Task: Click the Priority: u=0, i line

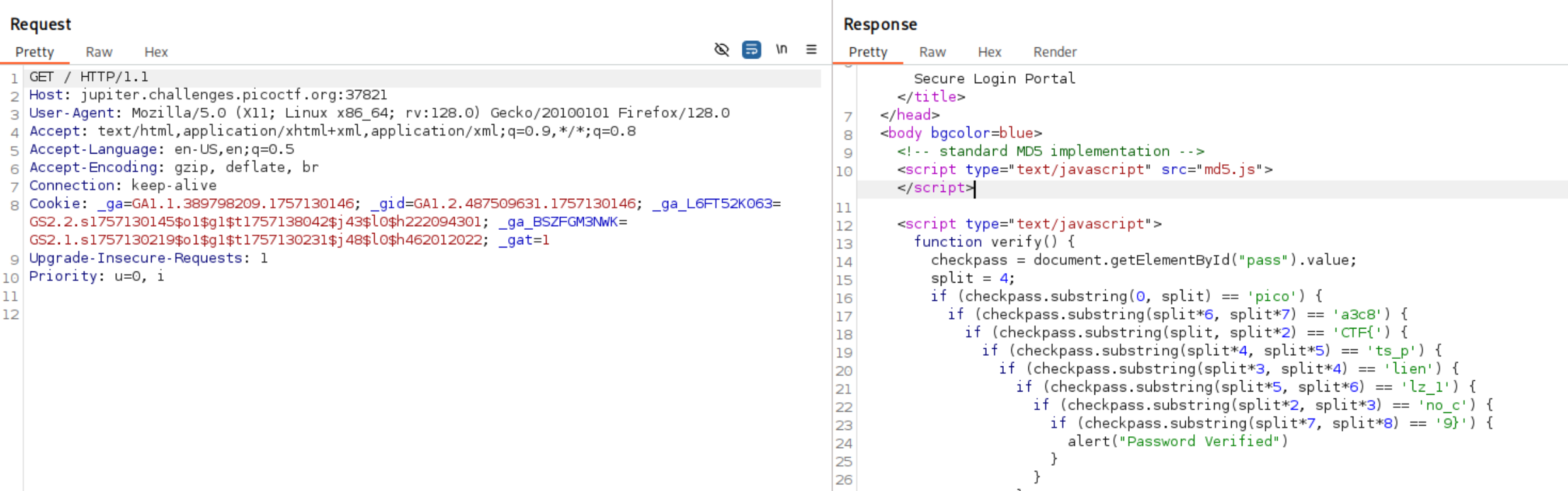Action: tap(96, 277)
